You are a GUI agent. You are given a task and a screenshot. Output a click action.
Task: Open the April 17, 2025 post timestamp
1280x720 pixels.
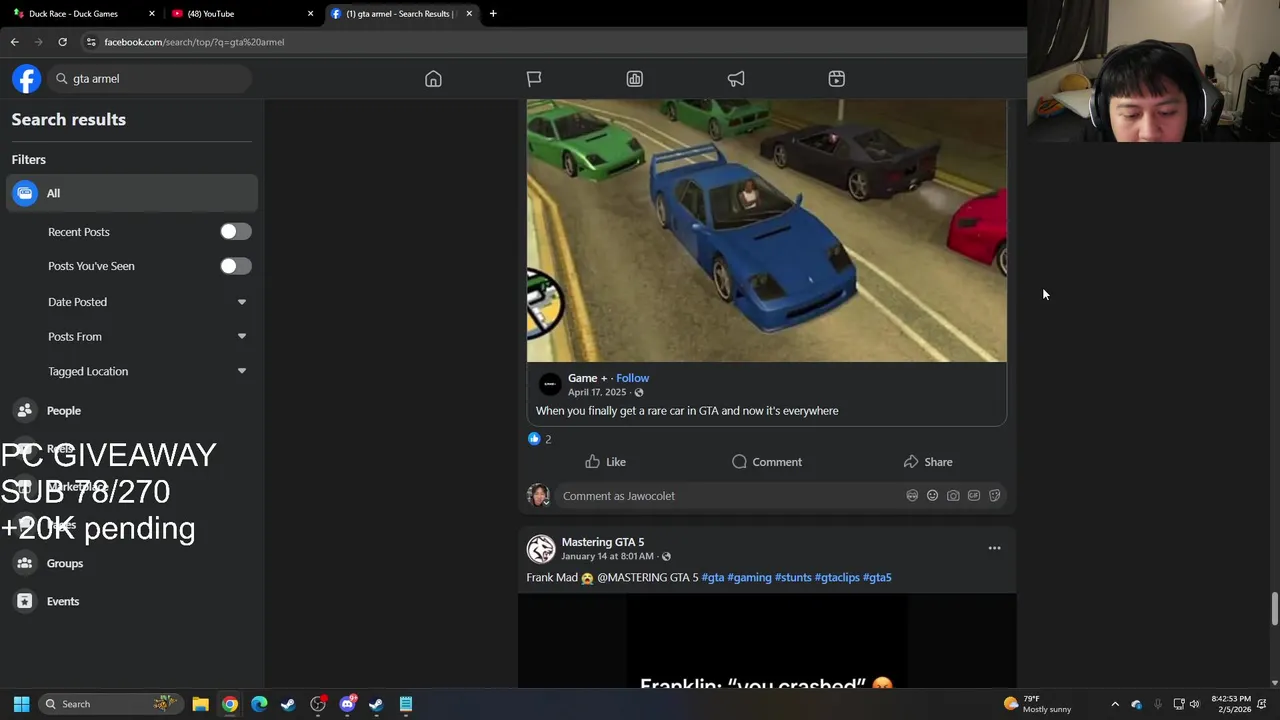[x=597, y=392]
